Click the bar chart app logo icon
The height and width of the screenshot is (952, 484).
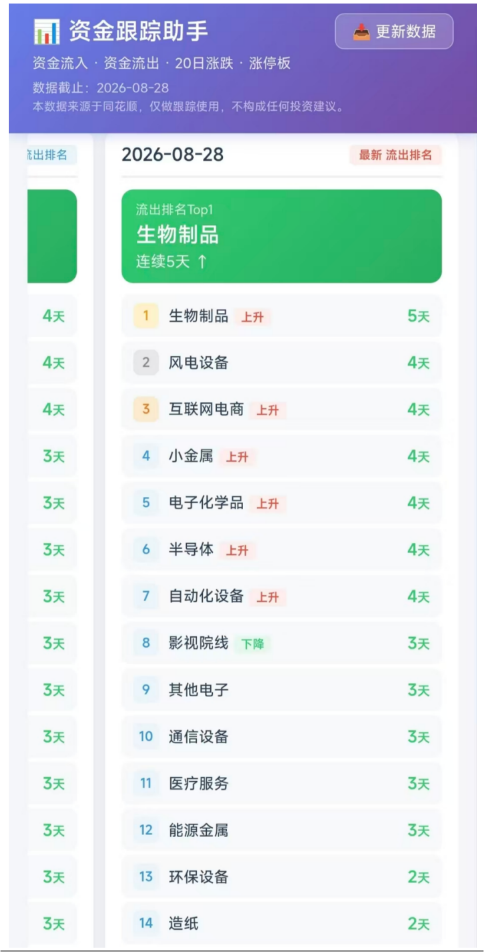[46, 32]
